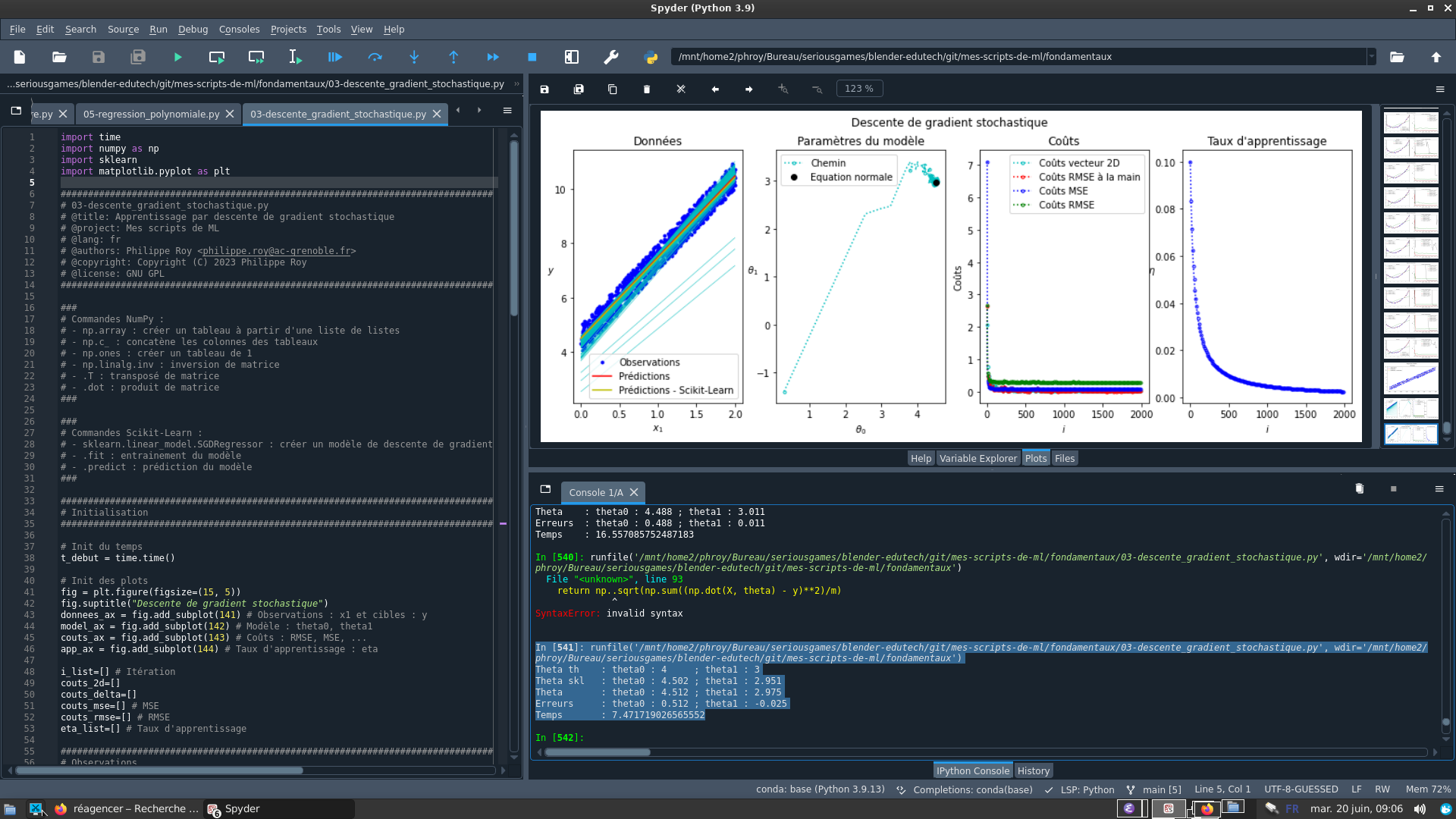Expand the working directory path dropdown
Viewport: 1456px width, 819px height.
coord(1371,57)
